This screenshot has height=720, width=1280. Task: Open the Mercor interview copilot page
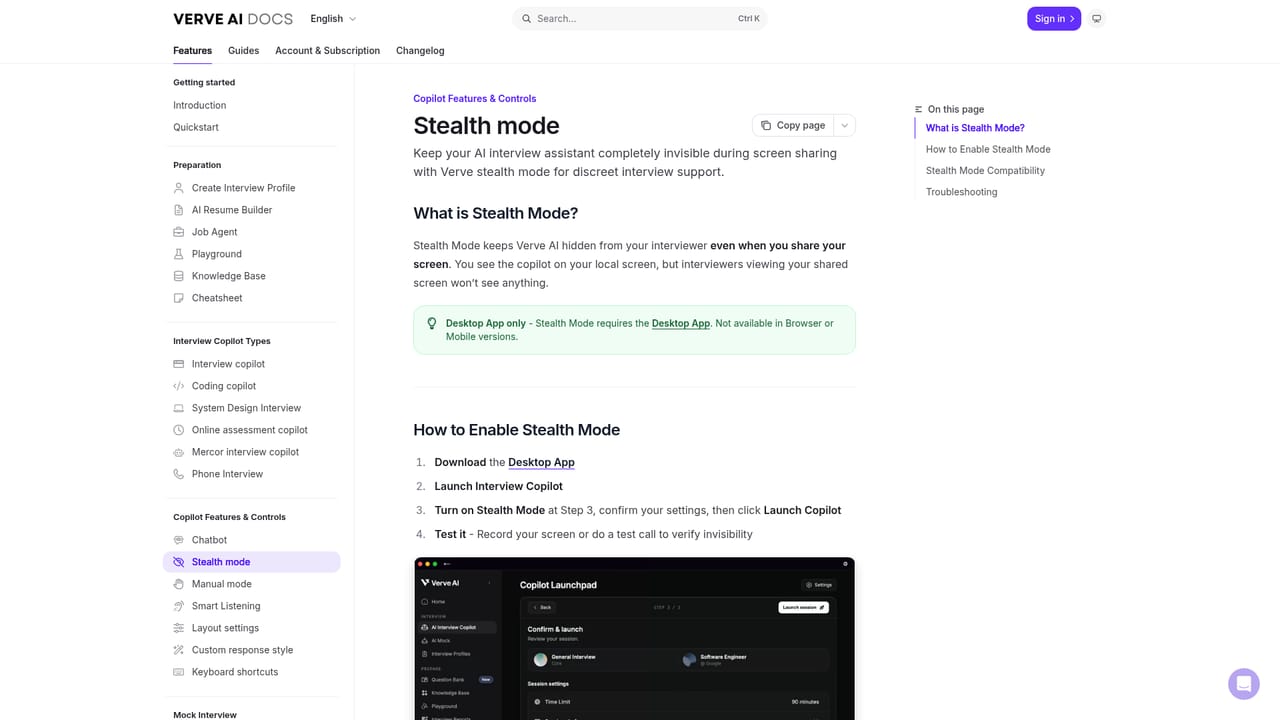252,452
